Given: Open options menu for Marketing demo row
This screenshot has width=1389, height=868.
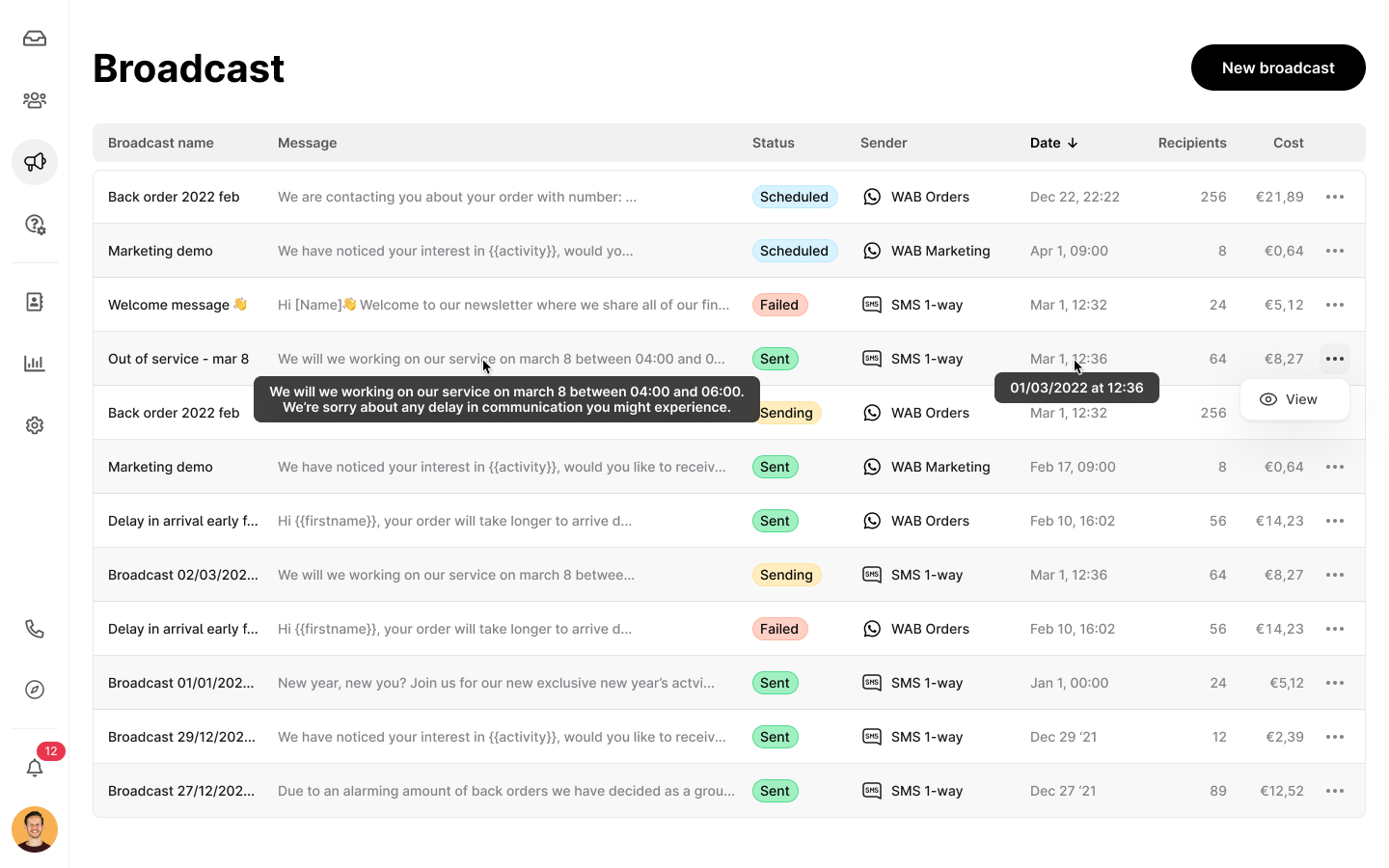Looking at the screenshot, I should (1335, 250).
